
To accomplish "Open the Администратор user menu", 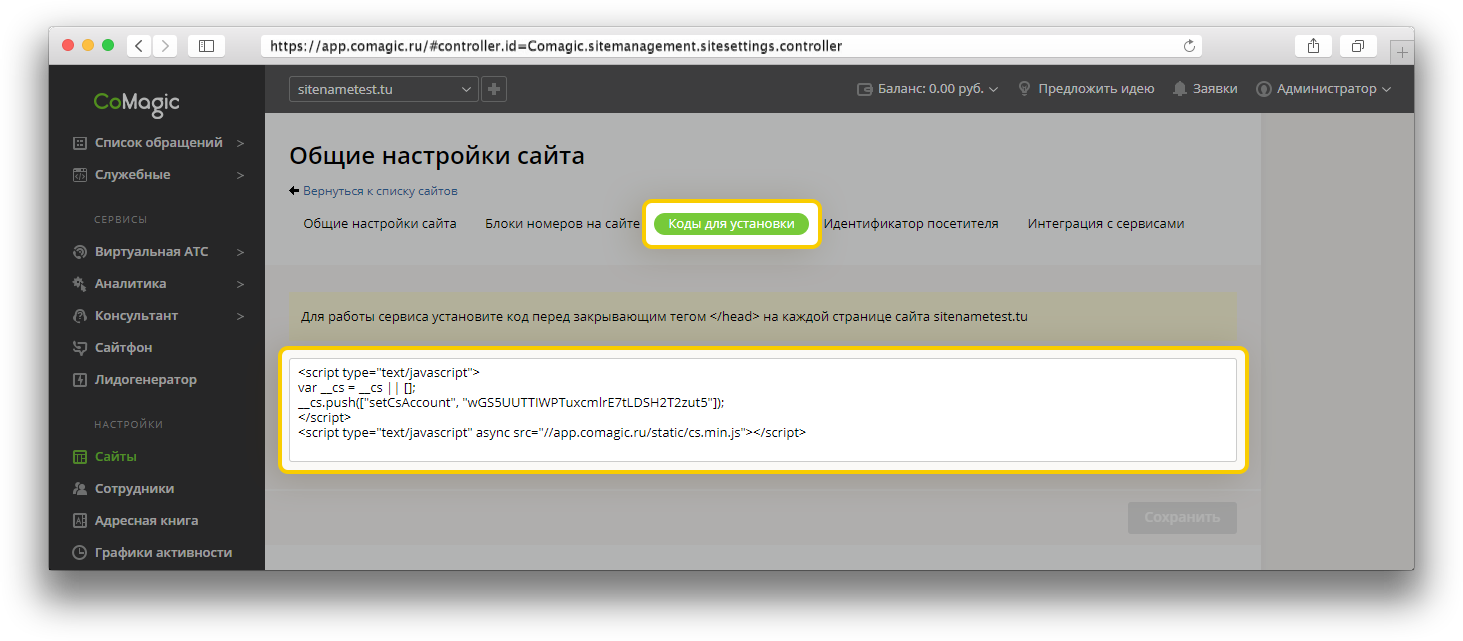I will (1324, 89).
